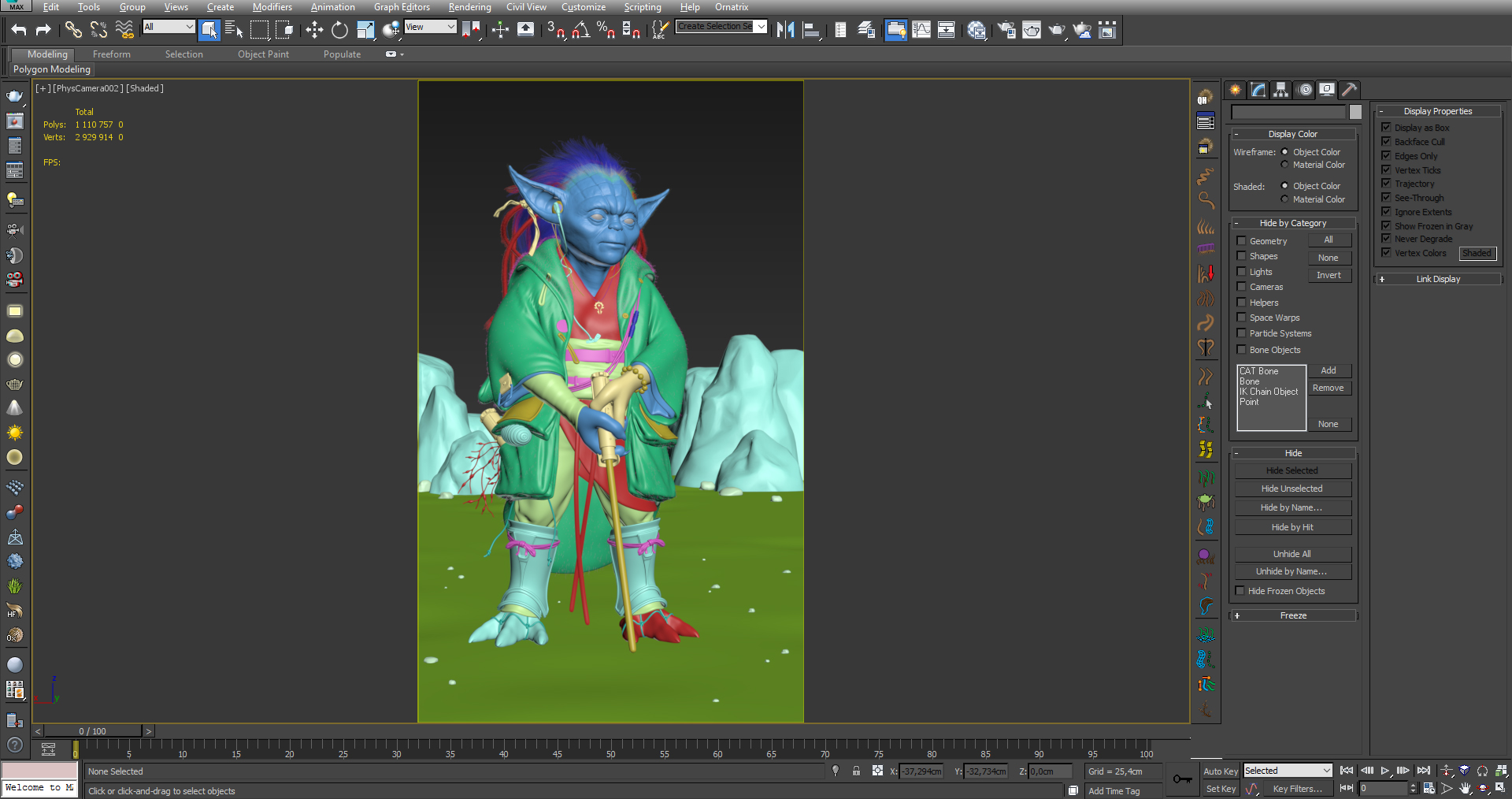This screenshot has width=1512, height=799.
Task: Activate the Select Object tool
Action: pos(209,30)
